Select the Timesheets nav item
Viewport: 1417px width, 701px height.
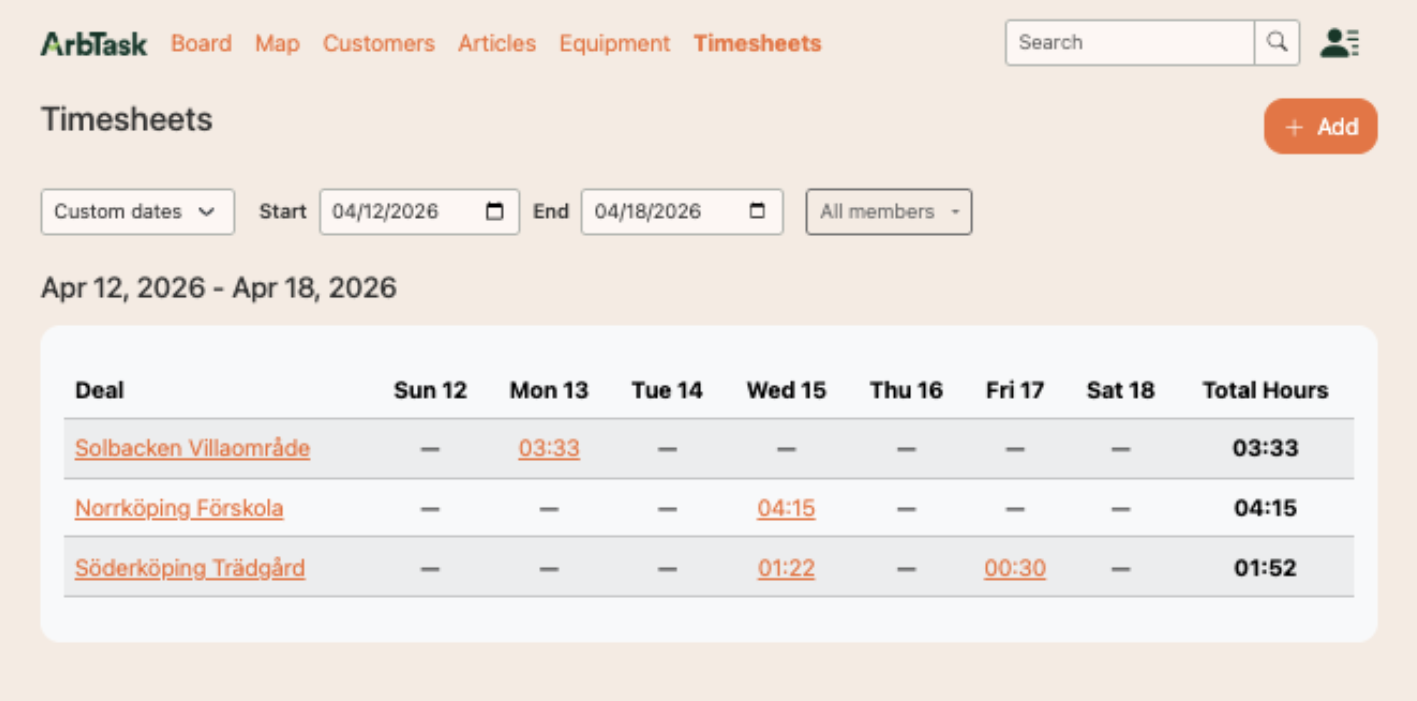[757, 44]
